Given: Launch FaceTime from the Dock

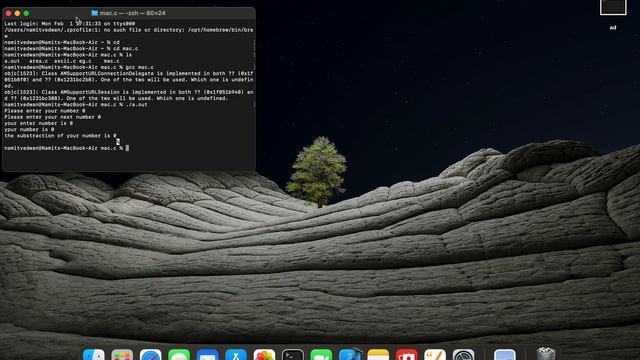Looking at the screenshot, I should point(321,355).
